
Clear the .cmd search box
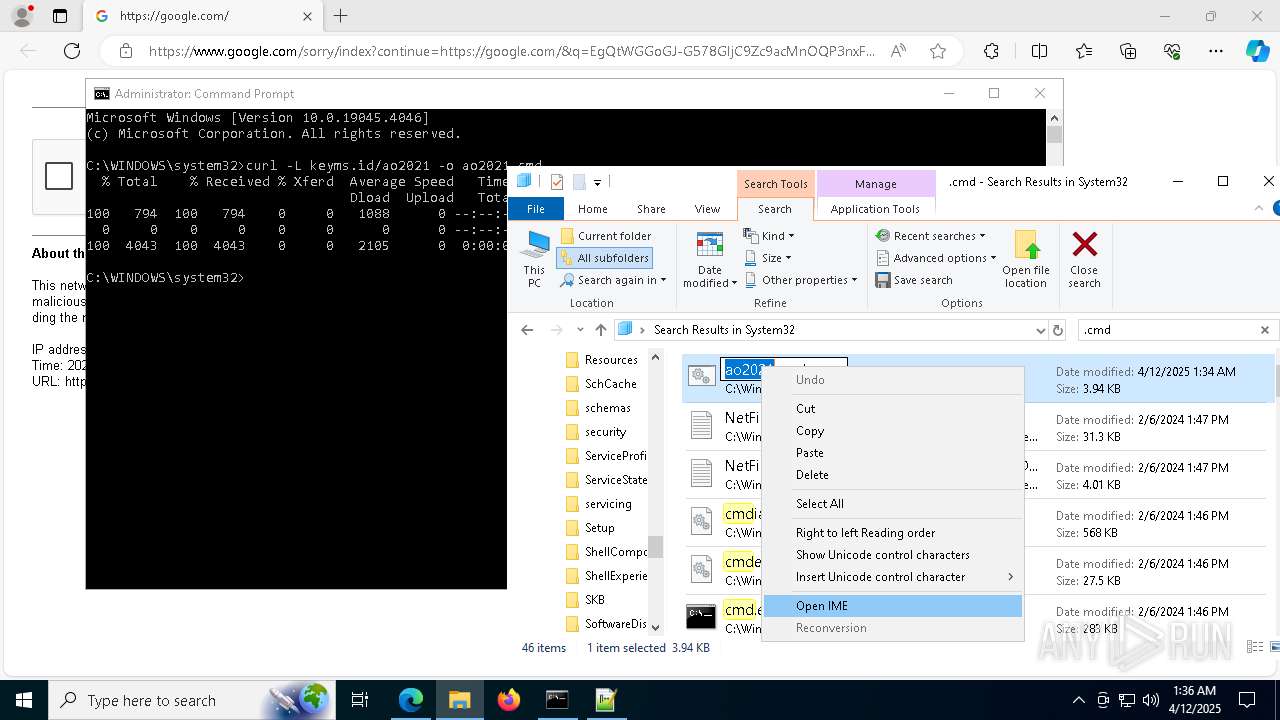click(x=1264, y=330)
